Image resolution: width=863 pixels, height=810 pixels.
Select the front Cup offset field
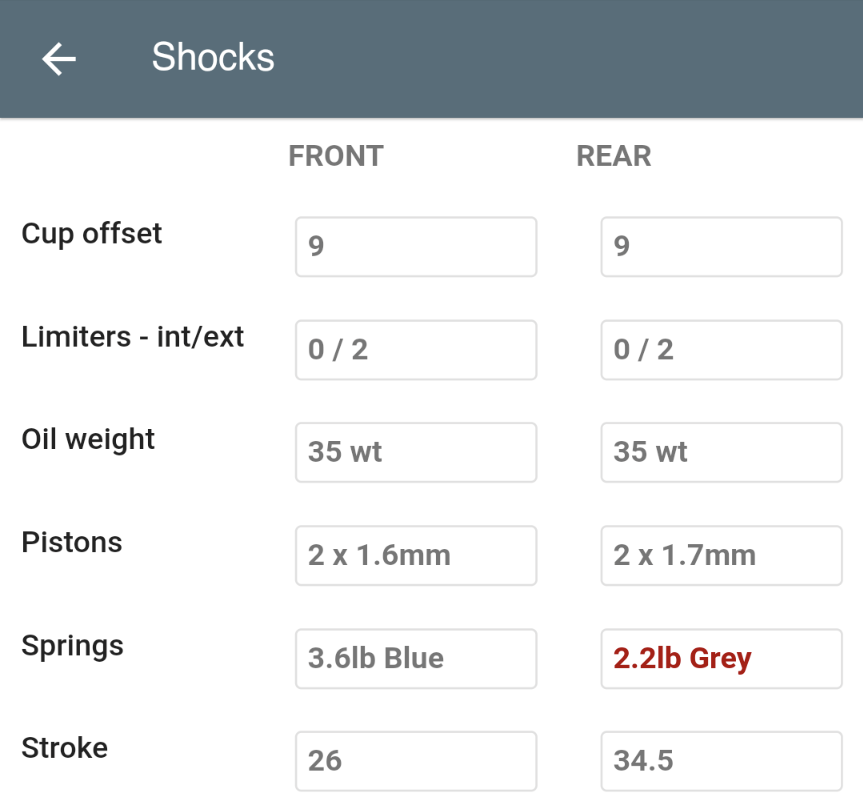(x=415, y=246)
